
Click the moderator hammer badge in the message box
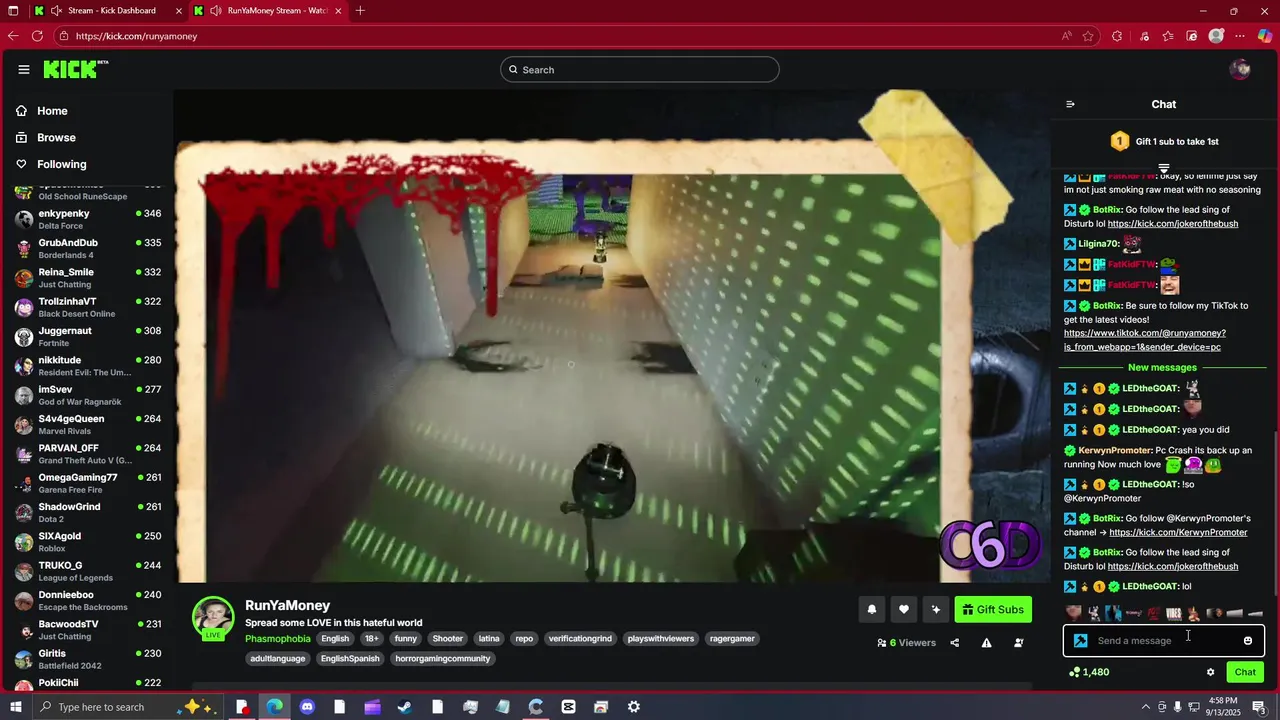point(1080,641)
